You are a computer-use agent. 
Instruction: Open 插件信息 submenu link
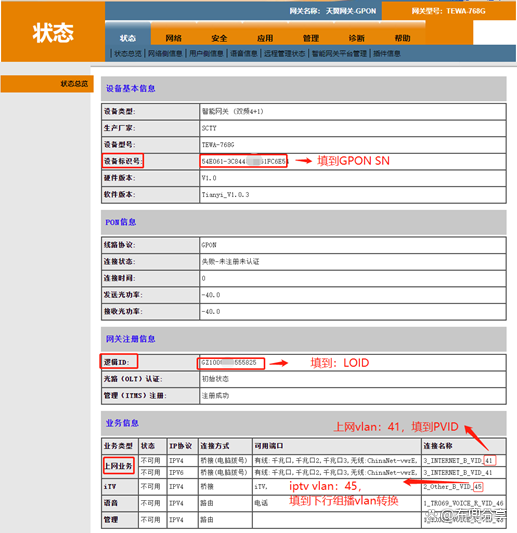(387, 54)
